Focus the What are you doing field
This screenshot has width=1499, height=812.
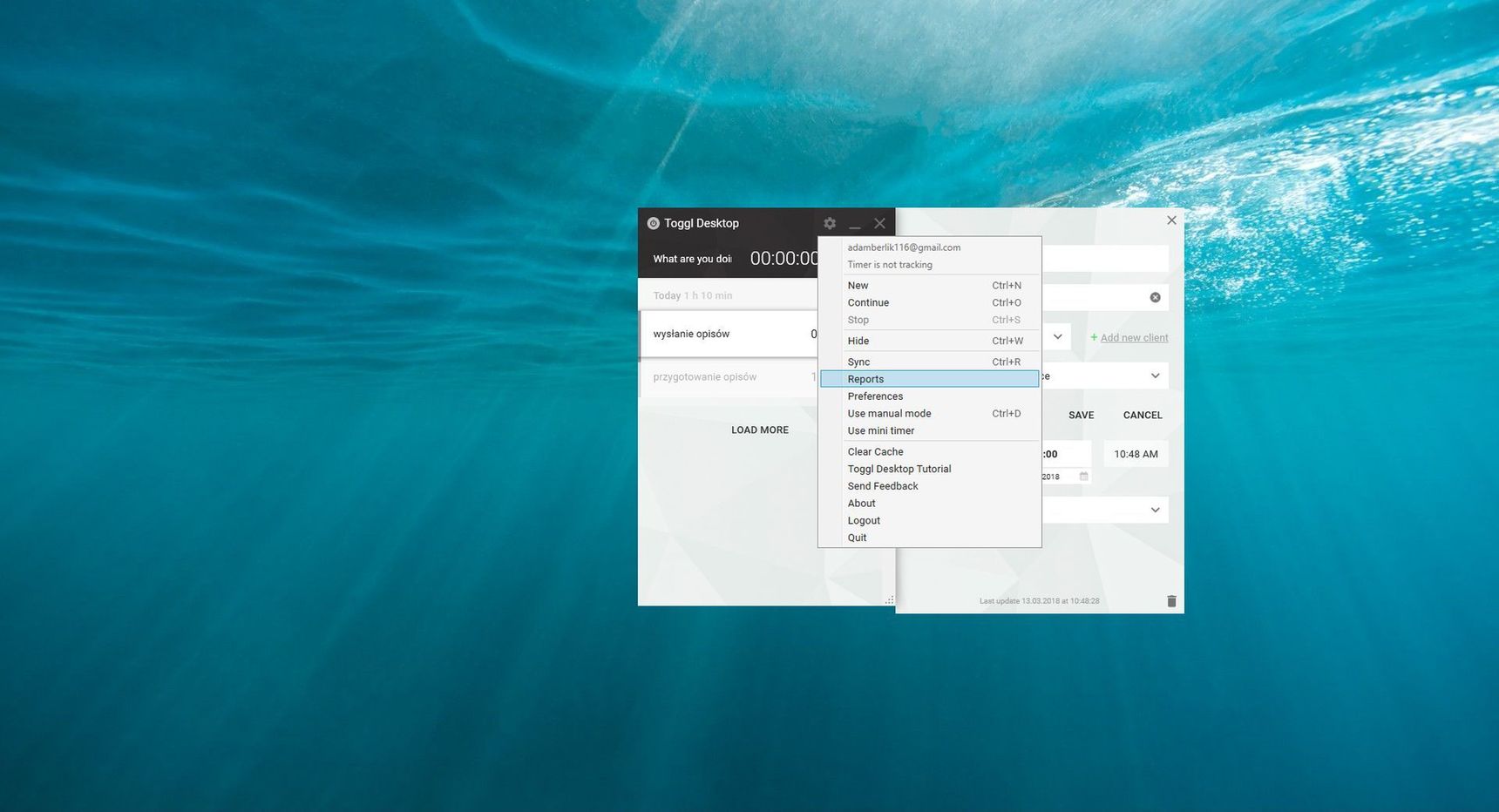point(693,259)
